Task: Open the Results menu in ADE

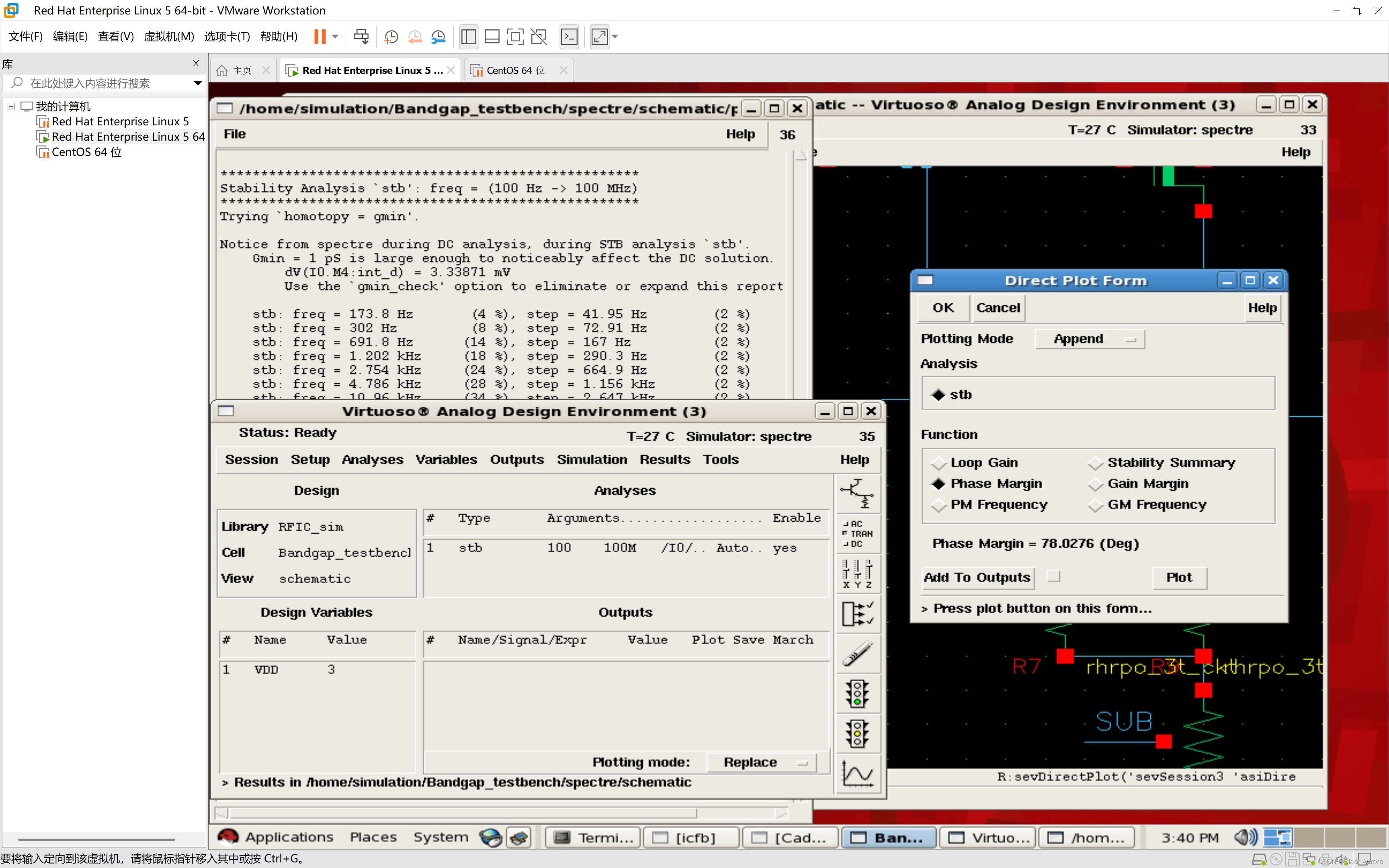Action: 665,459
